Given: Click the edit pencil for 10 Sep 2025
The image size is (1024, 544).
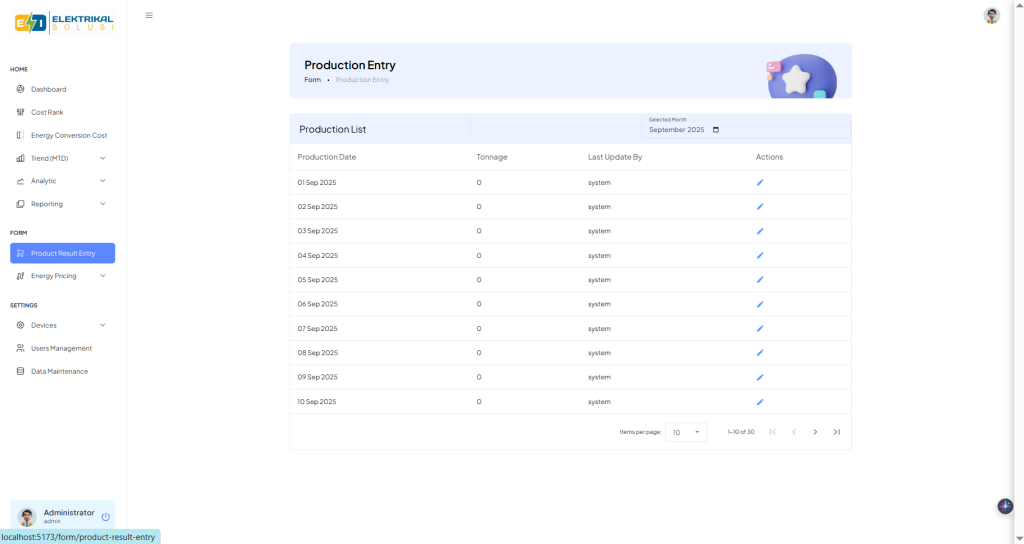Looking at the screenshot, I should coord(760,402).
